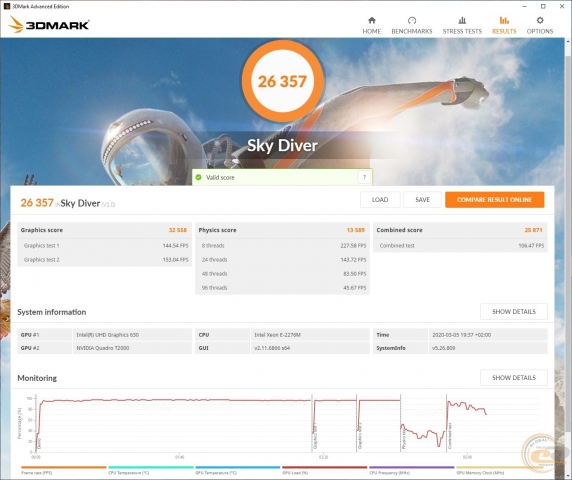Click the 8 threads result row
Viewport: 572px width, 480px height.
point(282,245)
